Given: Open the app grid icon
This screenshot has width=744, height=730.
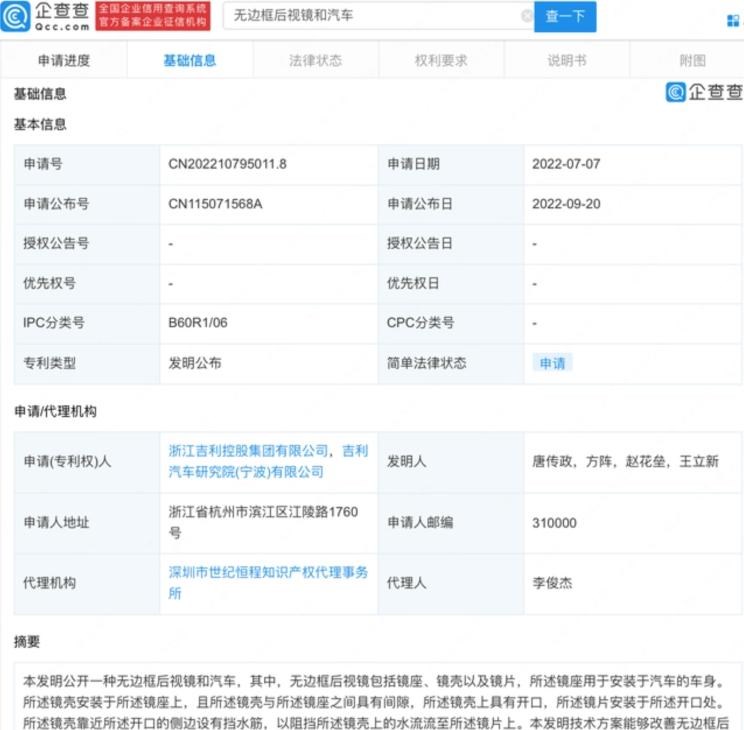Looking at the screenshot, I should (x=734, y=20).
